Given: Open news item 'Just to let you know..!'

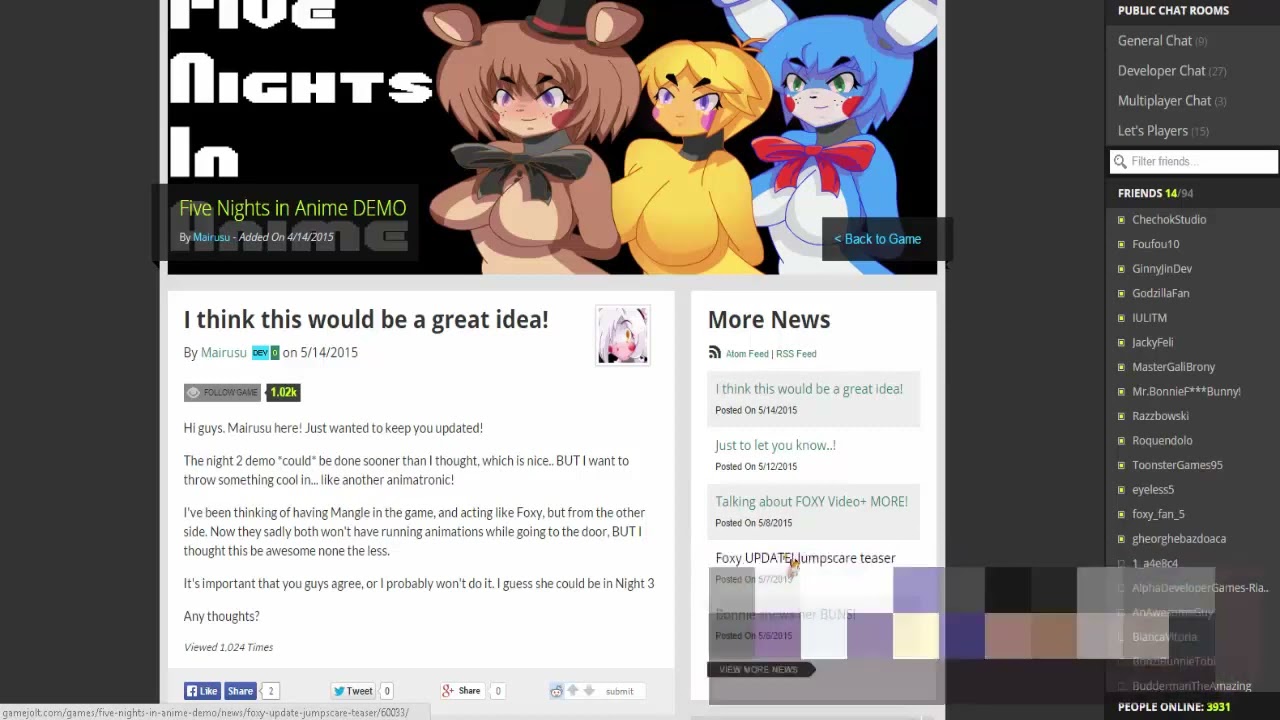Looking at the screenshot, I should click(x=775, y=445).
